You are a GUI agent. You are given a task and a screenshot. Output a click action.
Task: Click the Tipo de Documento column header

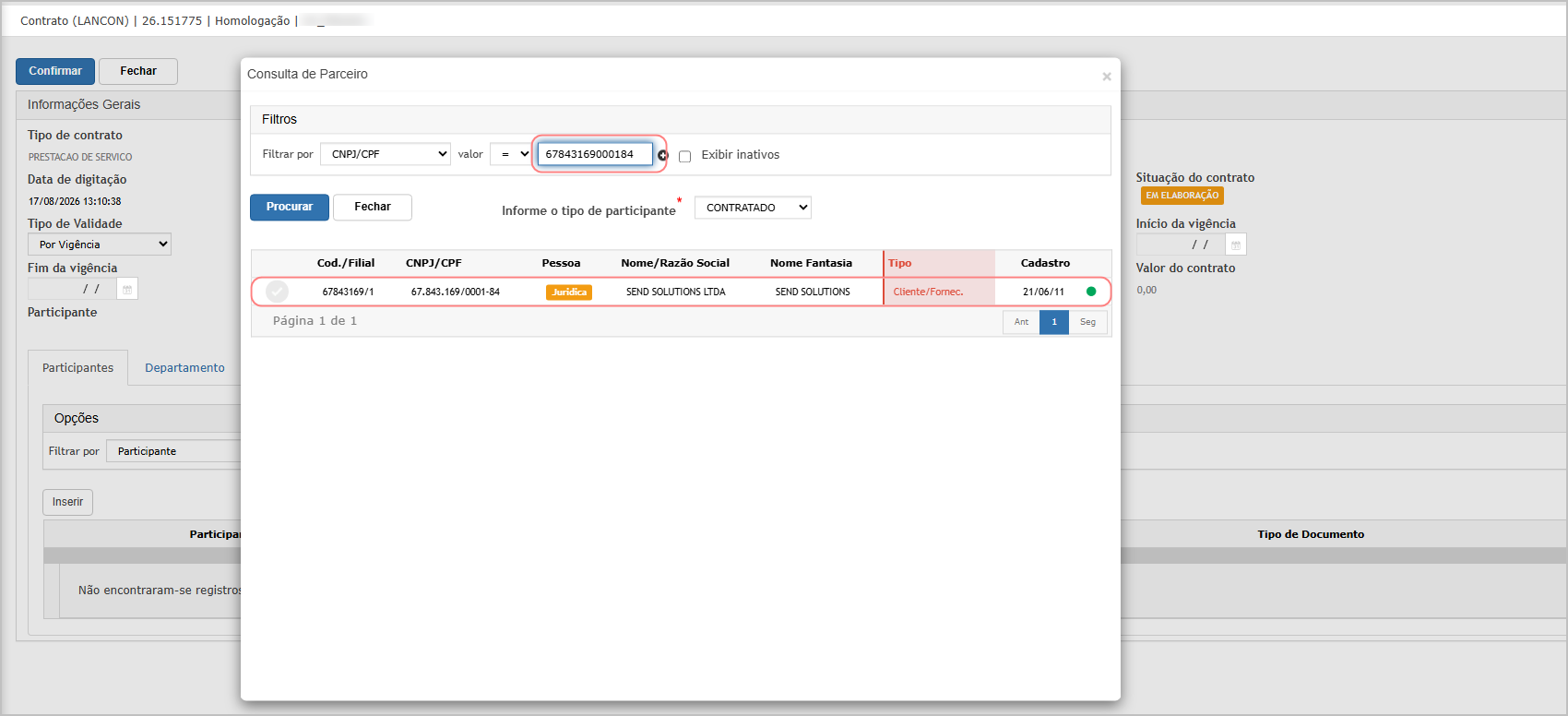(1311, 534)
